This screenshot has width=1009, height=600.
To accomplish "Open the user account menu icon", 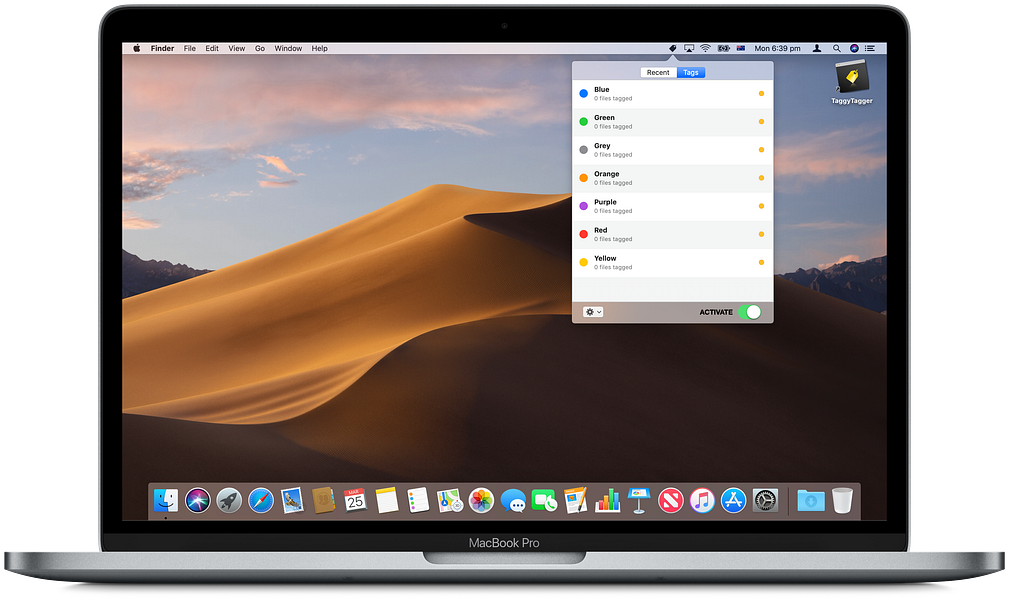I will (x=817, y=48).
